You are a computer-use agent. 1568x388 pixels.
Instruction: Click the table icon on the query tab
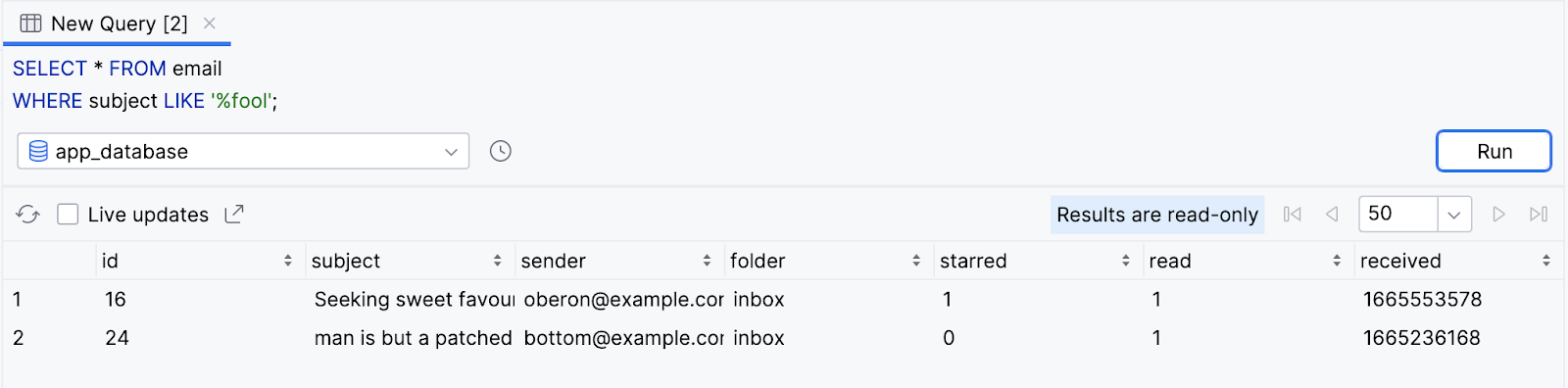[x=30, y=23]
